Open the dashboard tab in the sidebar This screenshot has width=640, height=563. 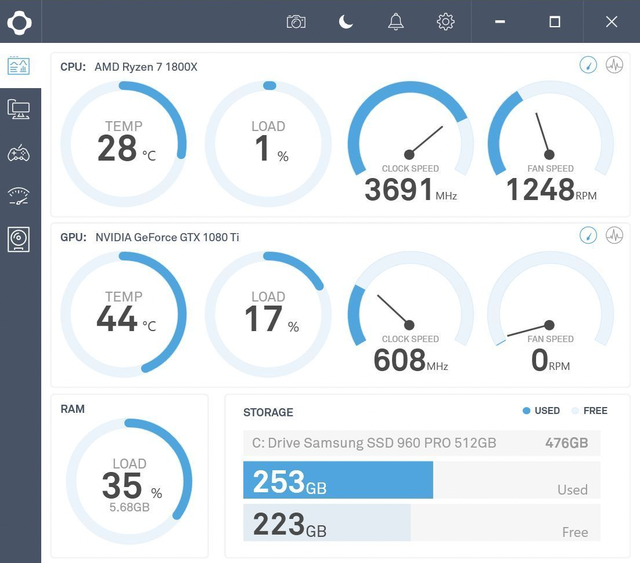coord(20,66)
